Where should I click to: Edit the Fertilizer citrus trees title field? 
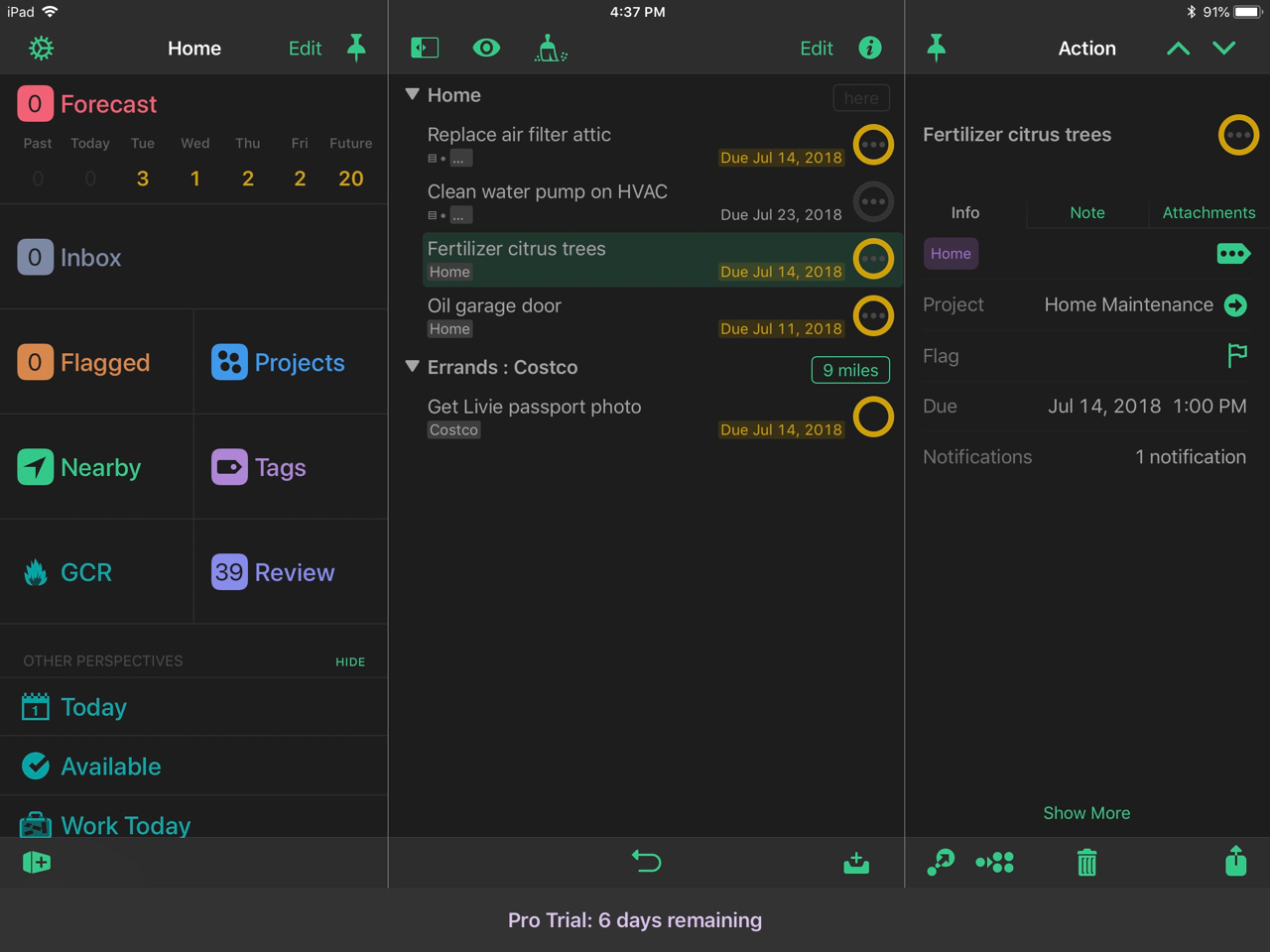tap(1017, 135)
